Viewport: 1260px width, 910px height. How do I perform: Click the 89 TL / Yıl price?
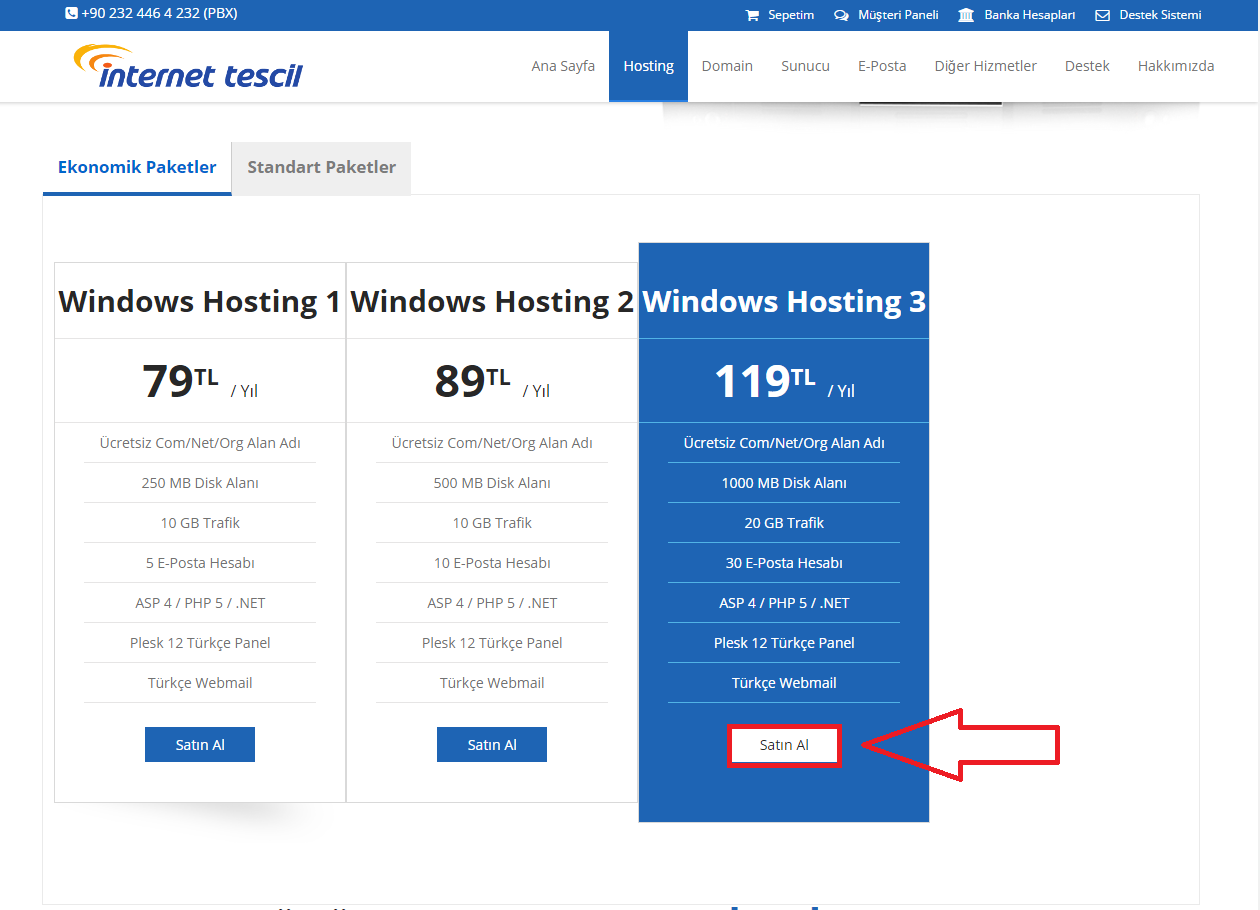point(492,381)
